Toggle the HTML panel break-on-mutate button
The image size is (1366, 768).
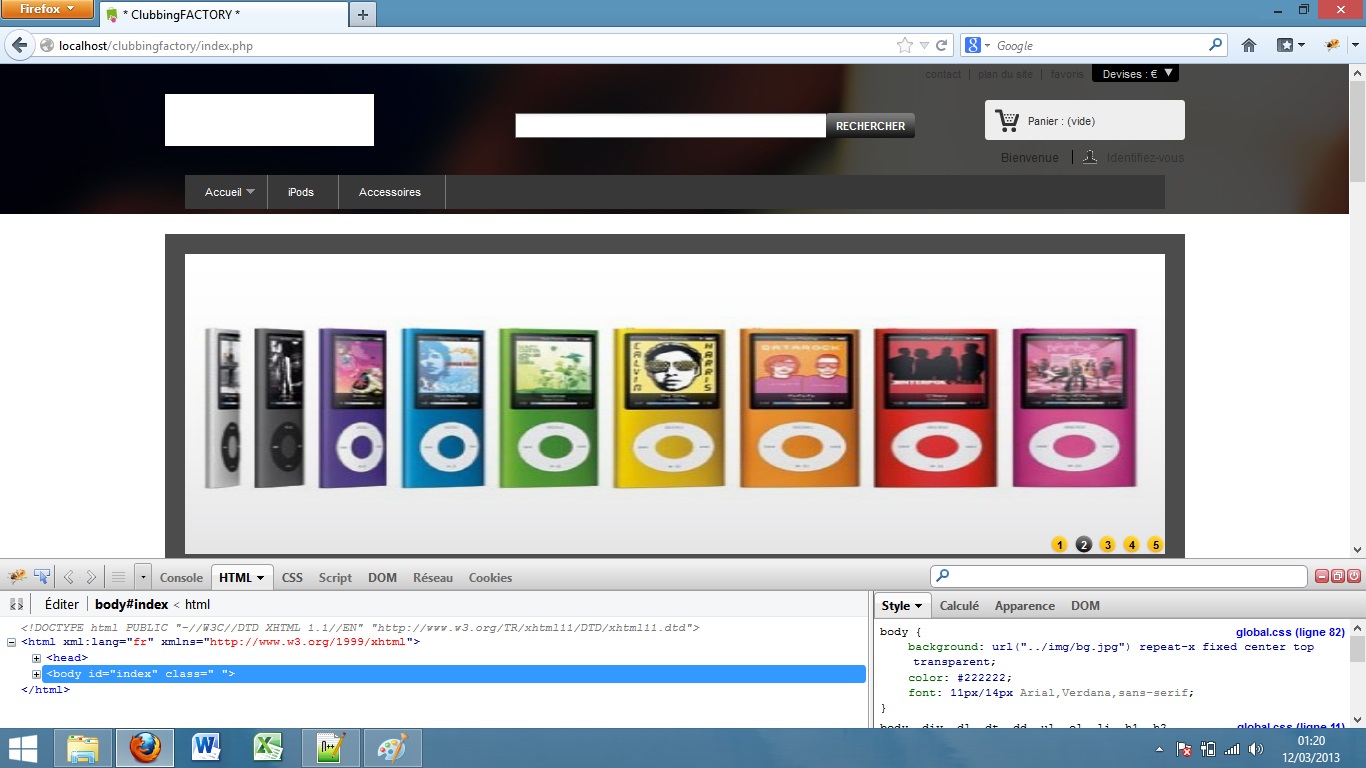[x=17, y=605]
